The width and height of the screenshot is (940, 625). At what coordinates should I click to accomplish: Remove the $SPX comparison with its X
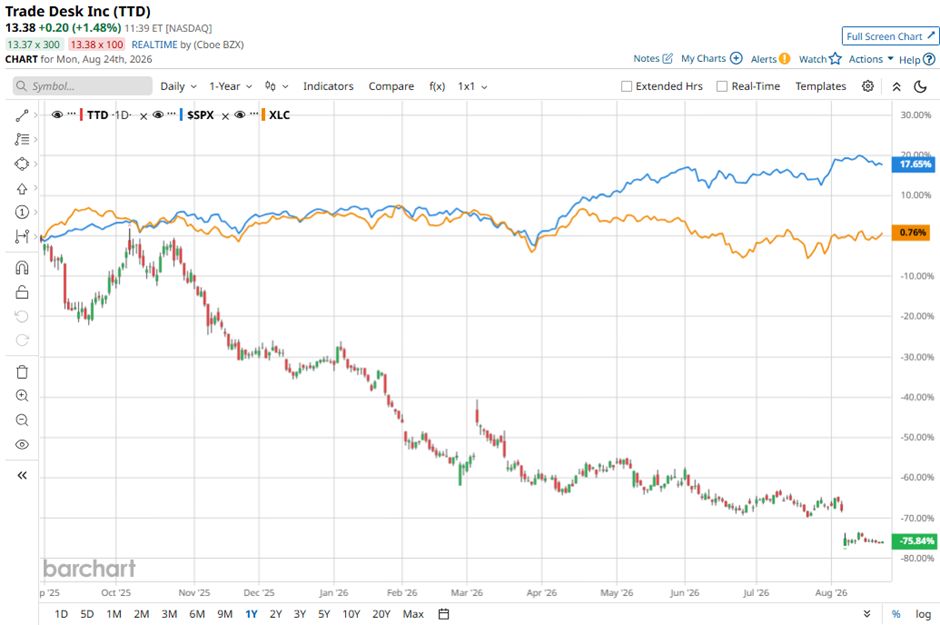tap(225, 116)
